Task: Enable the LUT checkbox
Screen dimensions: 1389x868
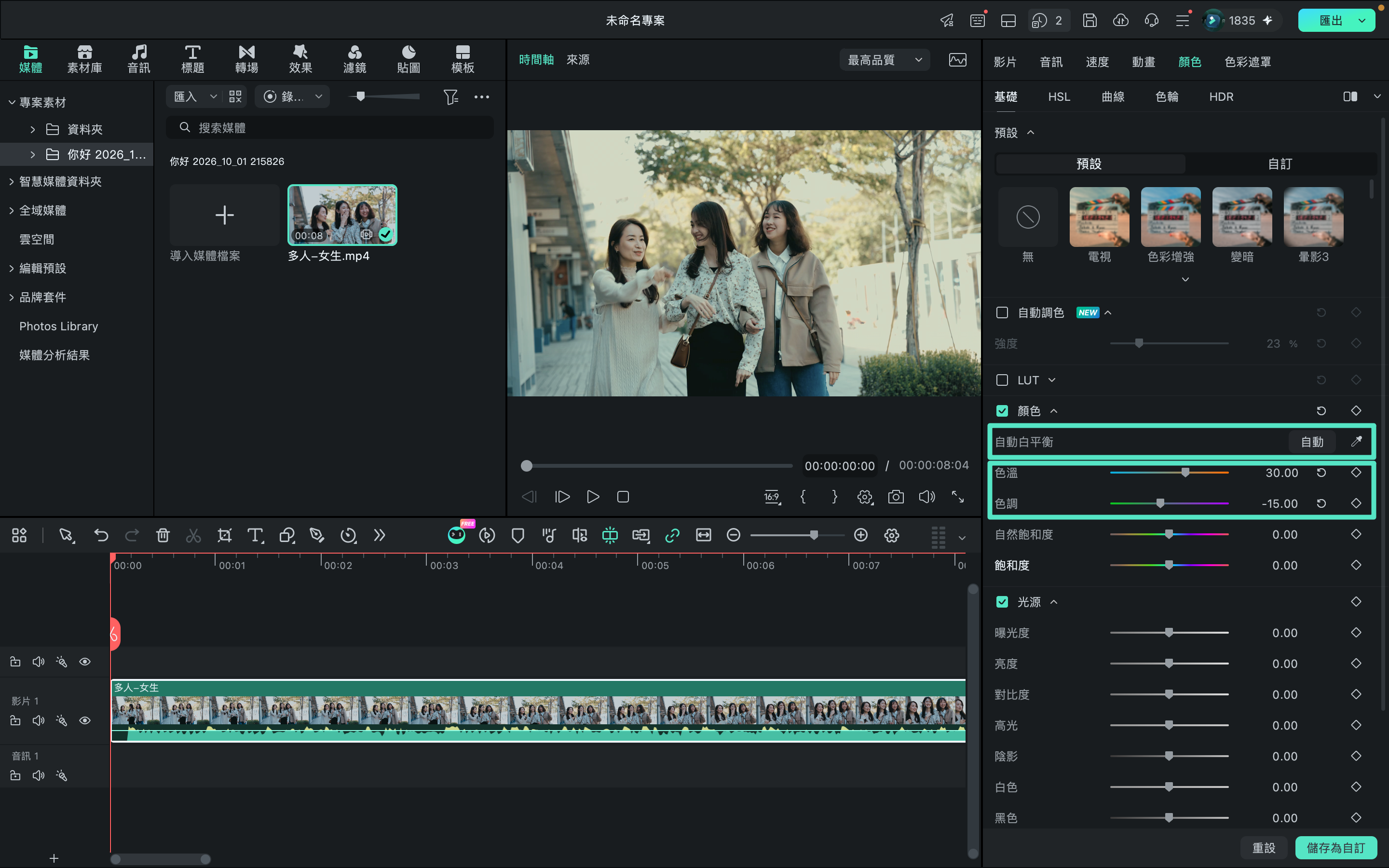Action: pyautogui.click(x=1002, y=380)
